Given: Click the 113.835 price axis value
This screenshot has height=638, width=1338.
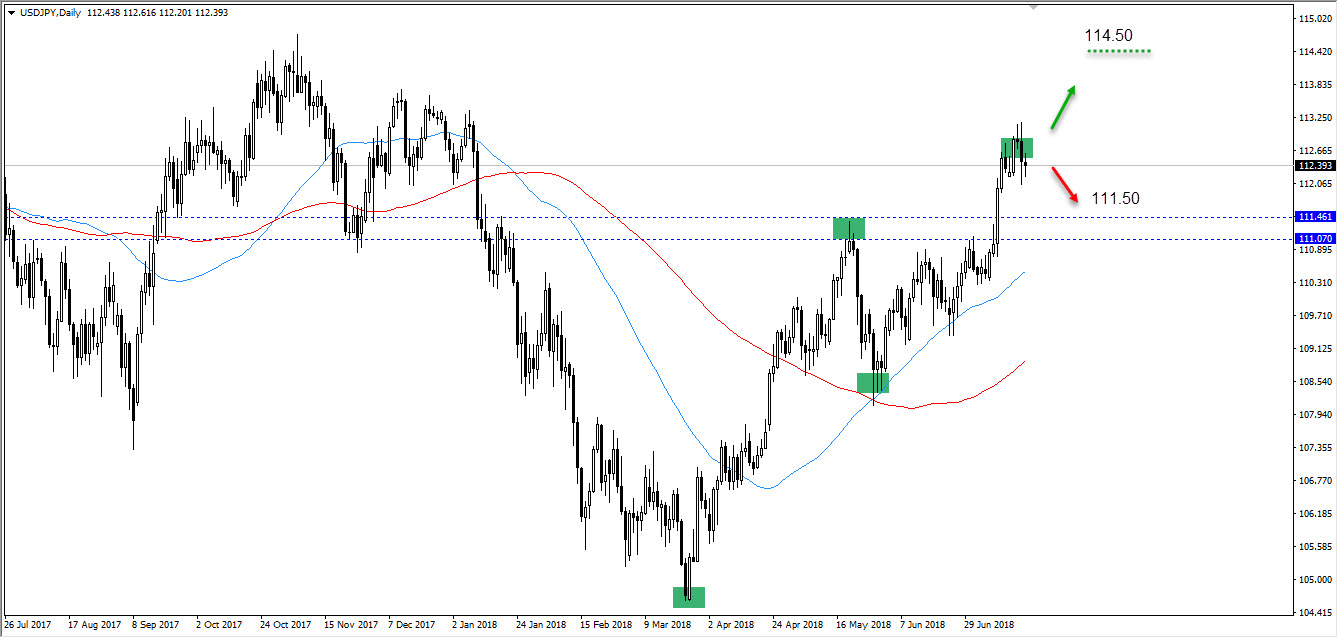Looking at the screenshot, I should (1313, 85).
